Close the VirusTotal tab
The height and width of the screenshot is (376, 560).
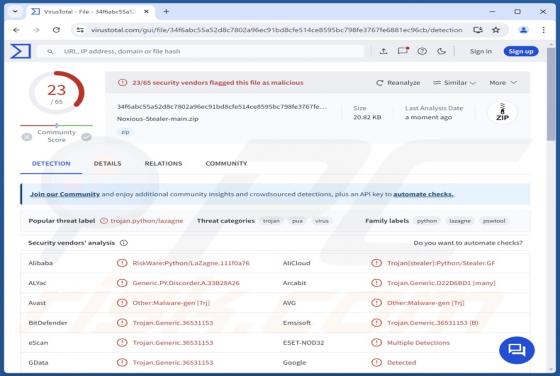[146, 11]
